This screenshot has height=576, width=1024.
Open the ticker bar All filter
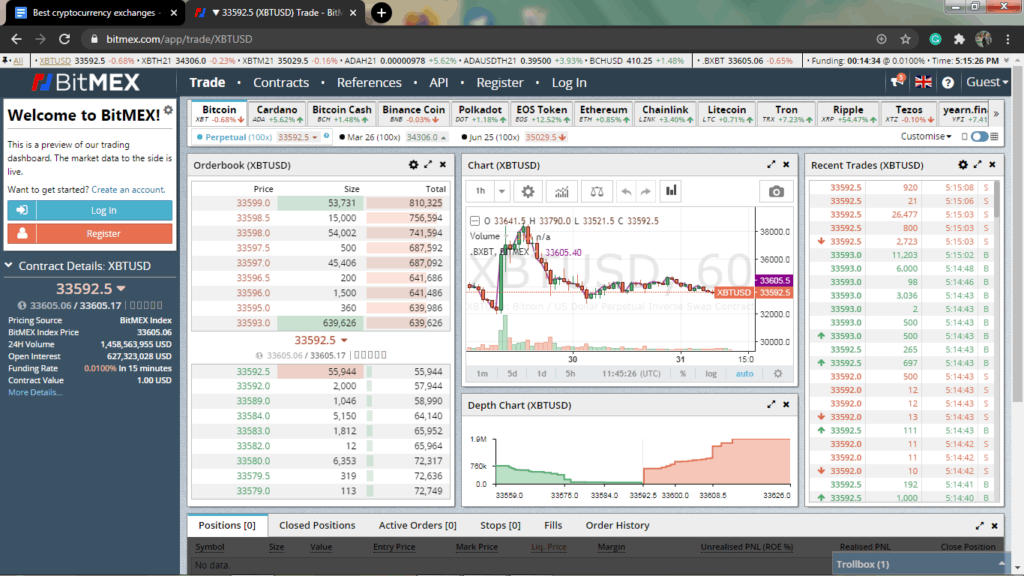pos(18,60)
